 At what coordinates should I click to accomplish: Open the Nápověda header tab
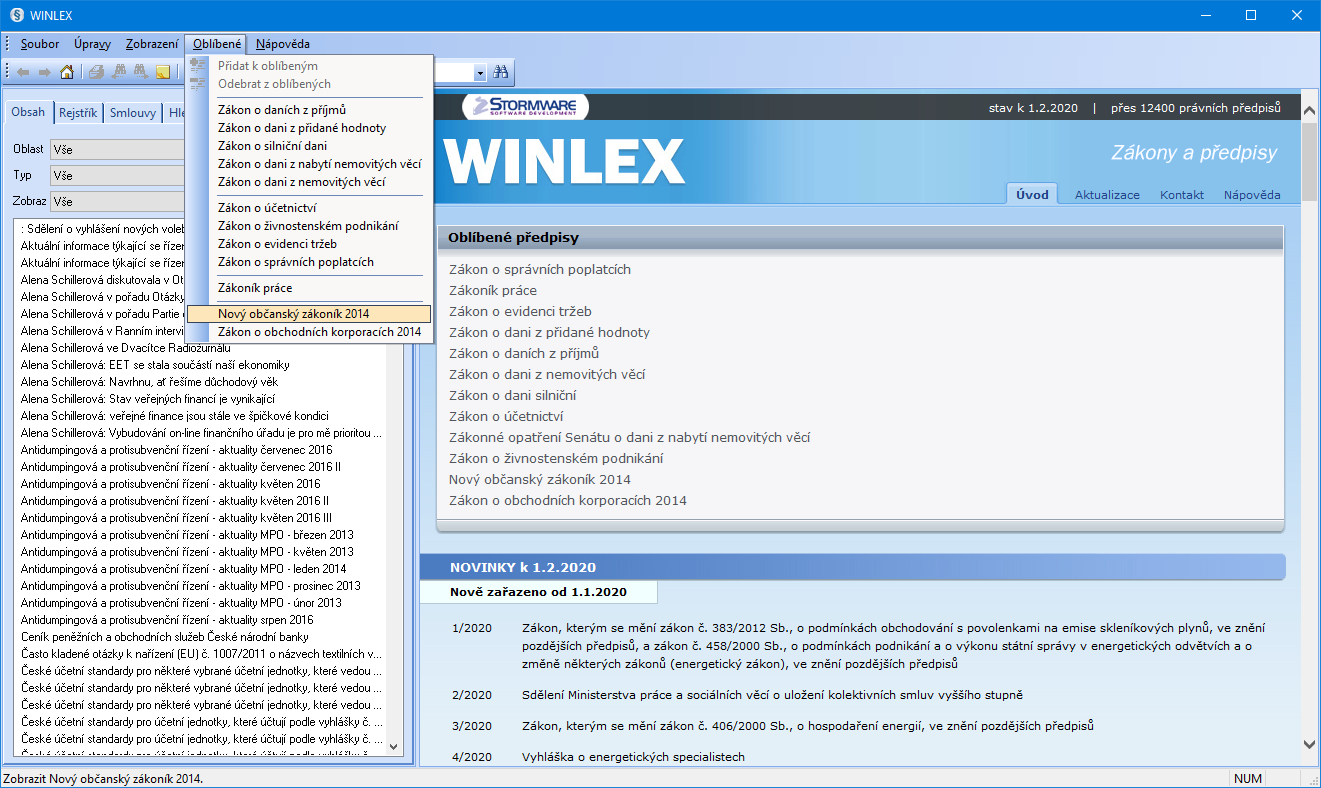click(1252, 195)
